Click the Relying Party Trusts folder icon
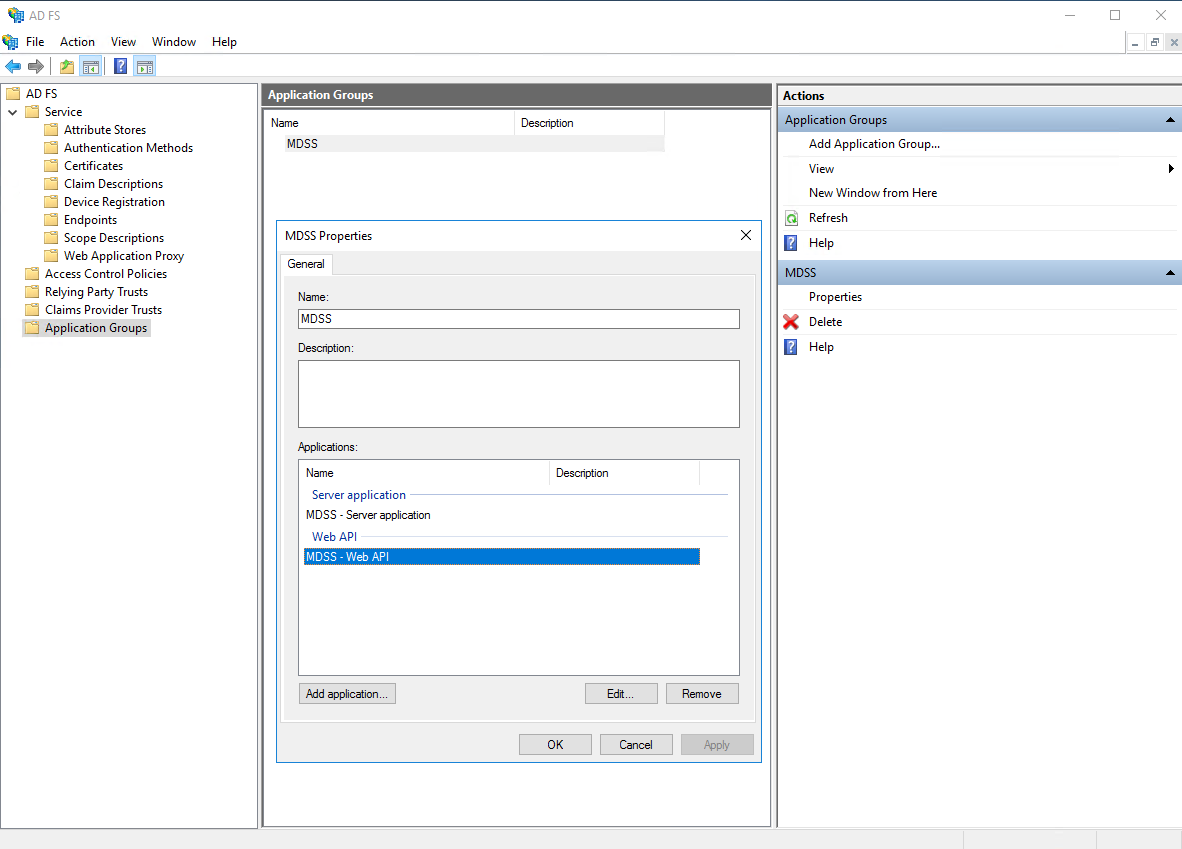The image size is (1182, 849). pos(32,292)
